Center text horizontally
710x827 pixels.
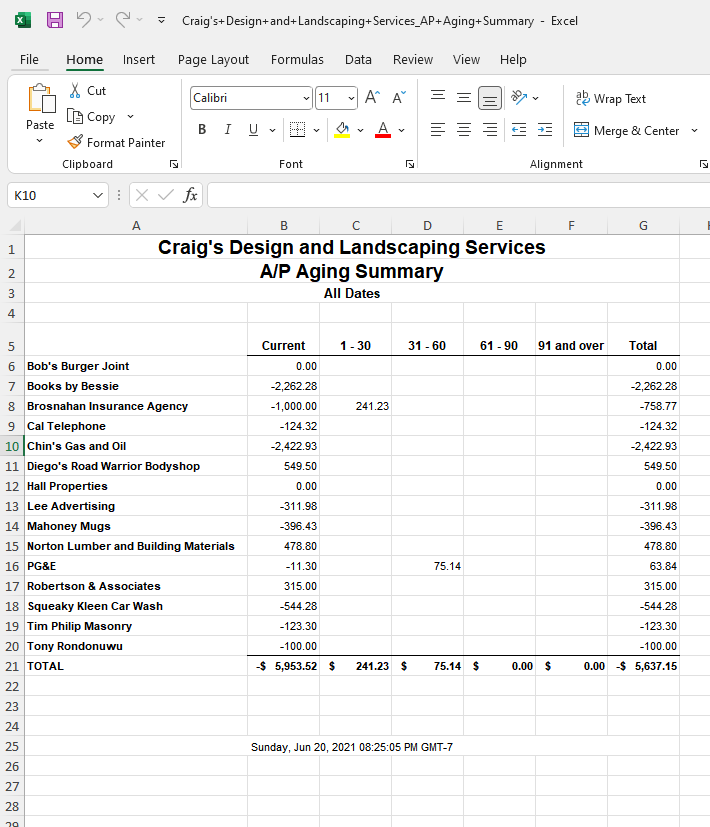coord(464,130)
